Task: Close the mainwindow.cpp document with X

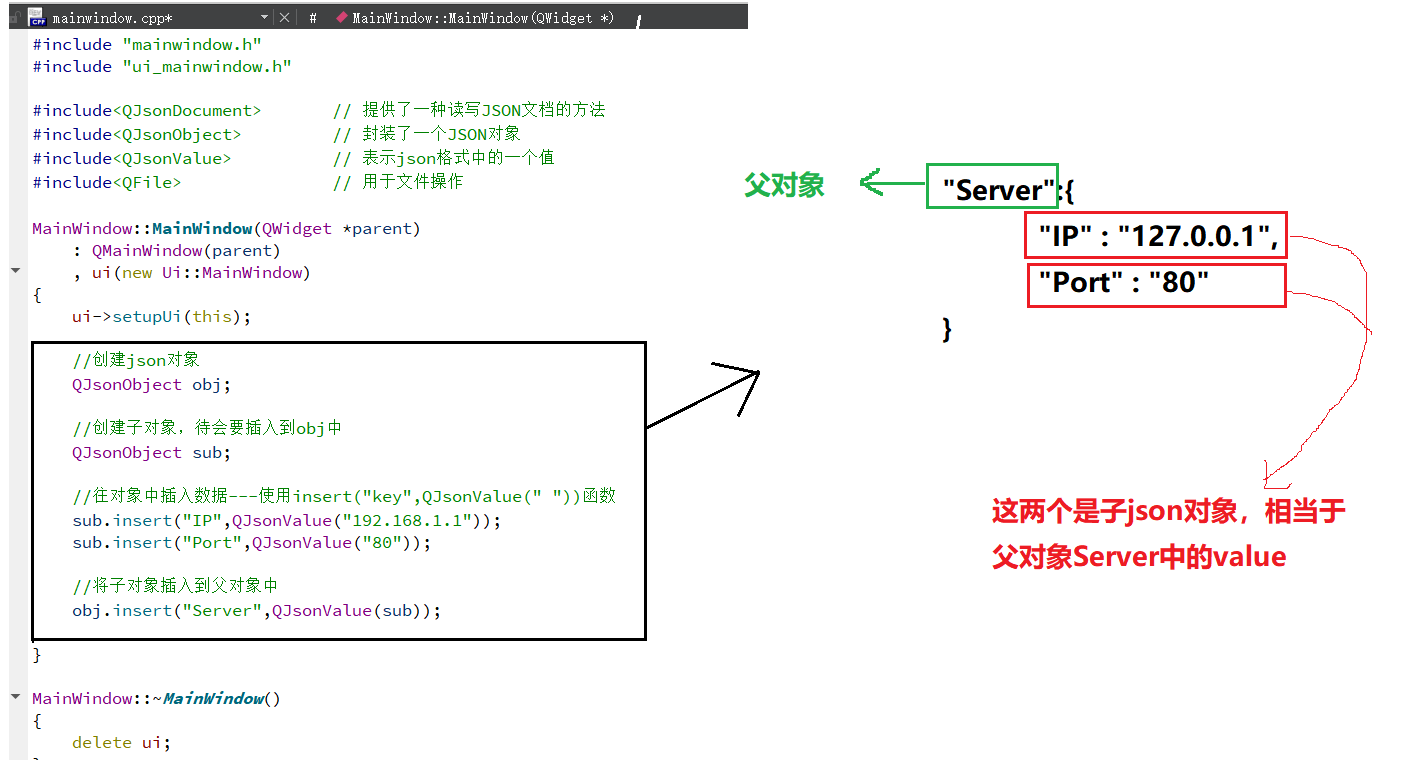Action: pyautogui.click(x=285, y=18)
